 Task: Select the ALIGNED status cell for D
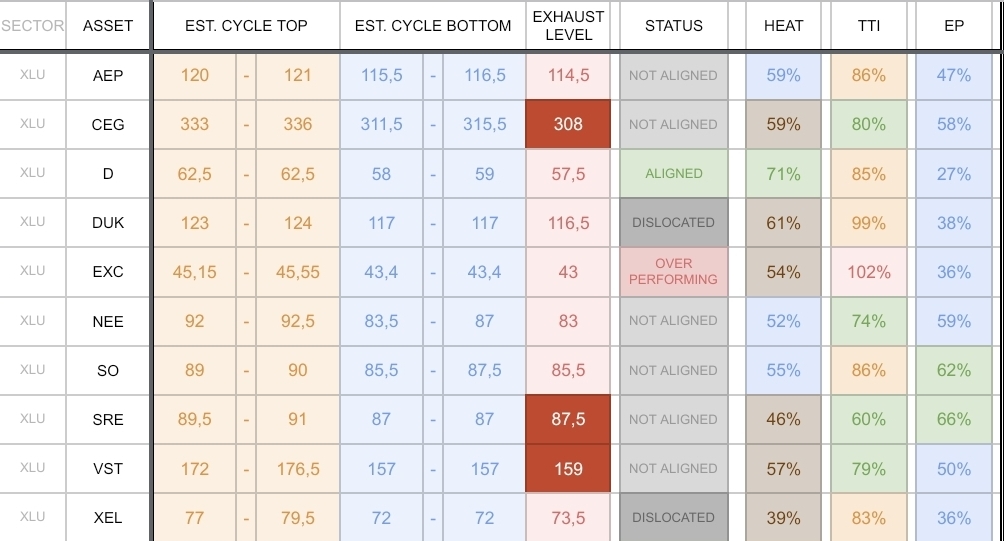point(673,174)
